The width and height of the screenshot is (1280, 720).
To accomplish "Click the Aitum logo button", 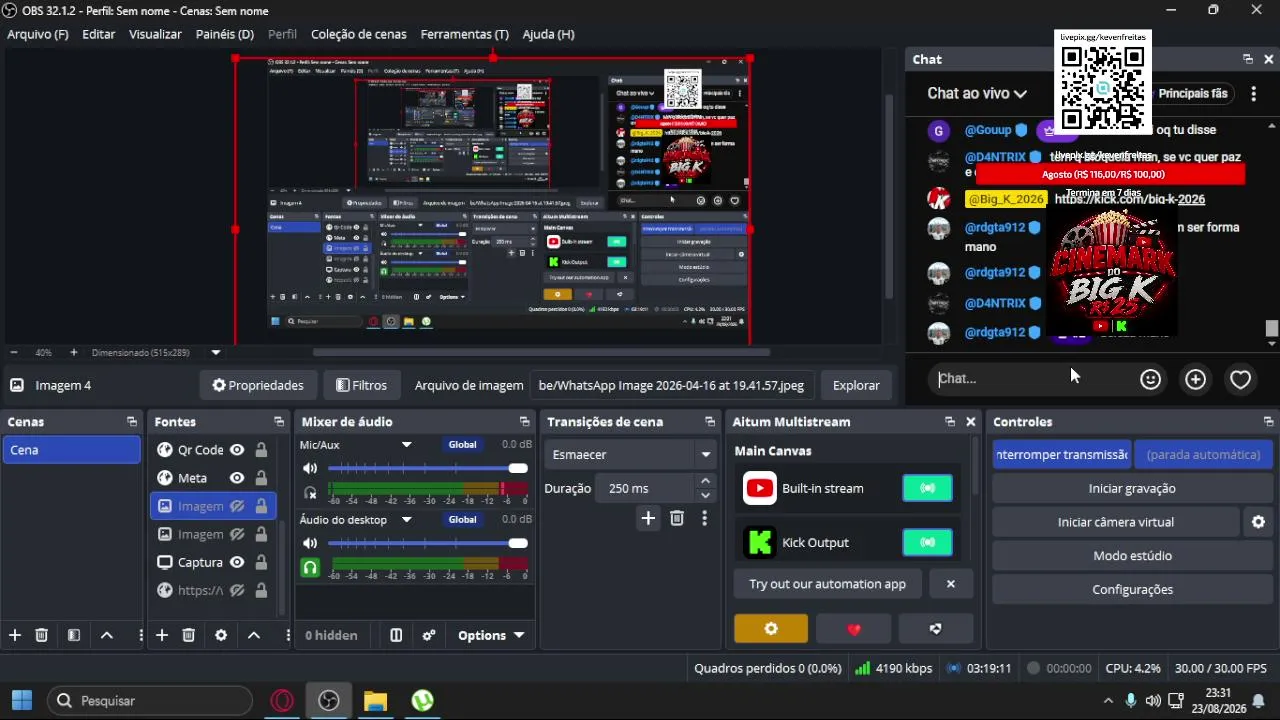I will [935, 628].
